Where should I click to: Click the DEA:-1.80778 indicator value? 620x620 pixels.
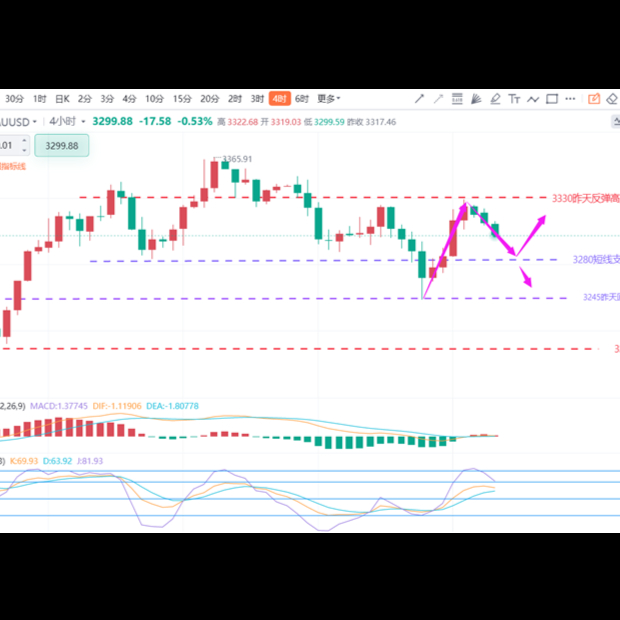[172, 406]
